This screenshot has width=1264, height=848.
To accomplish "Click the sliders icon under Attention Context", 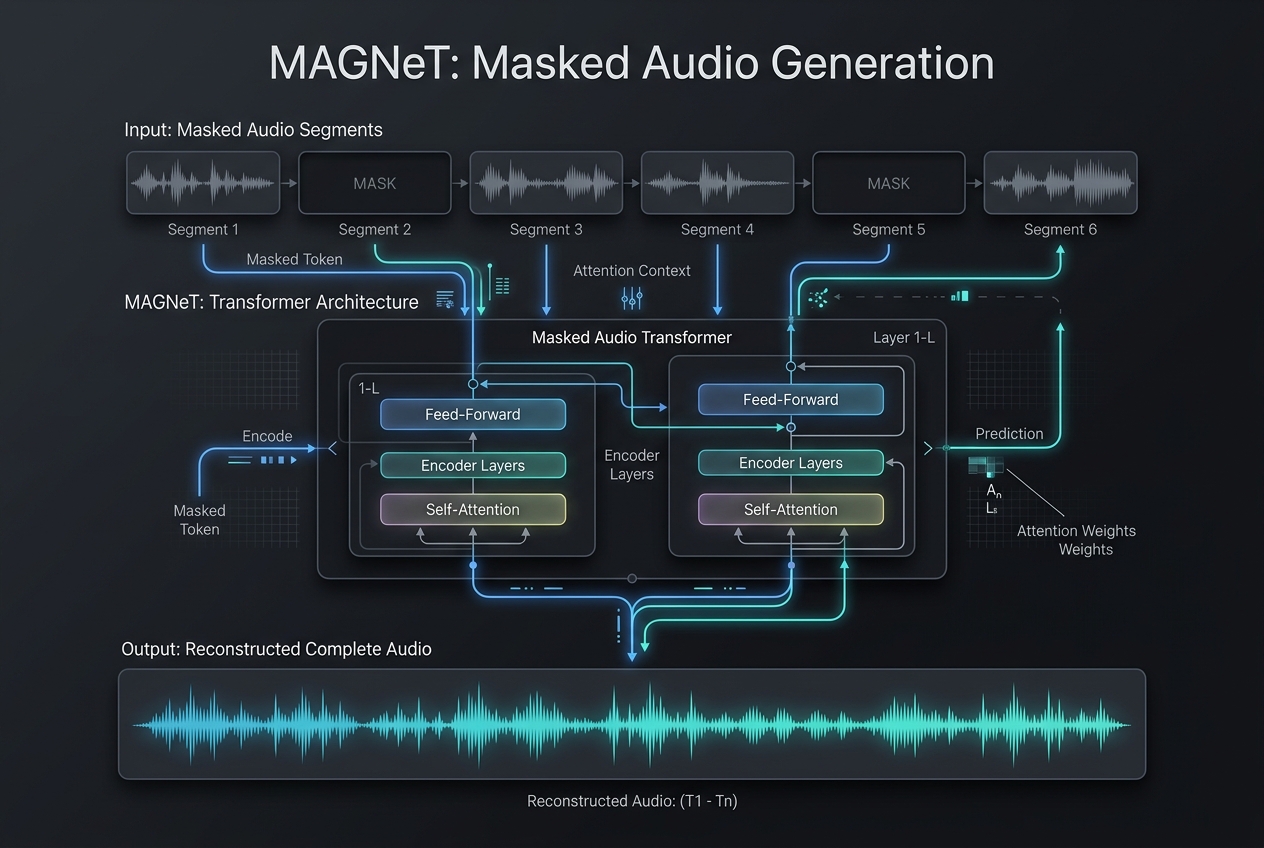I will click(x=631, y=298).
